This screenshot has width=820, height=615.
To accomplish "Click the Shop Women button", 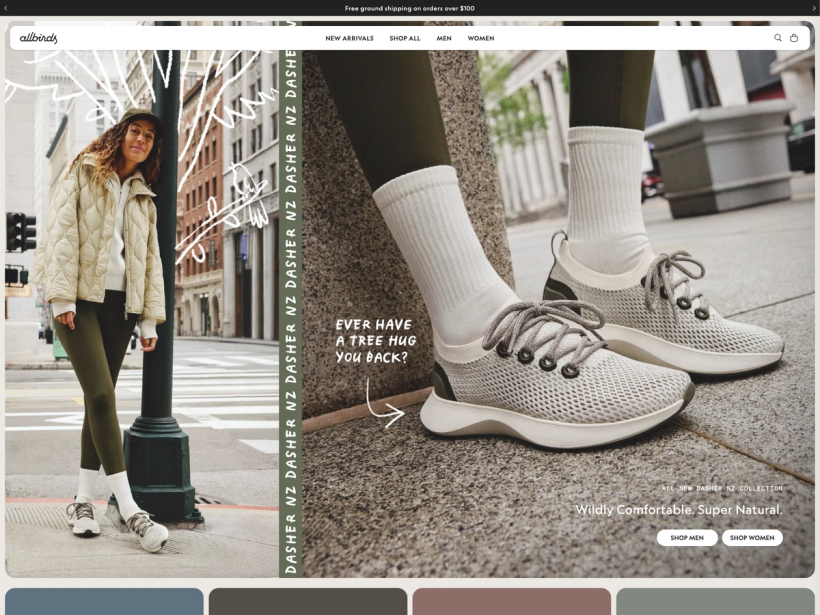I will click(x=752, y=538).
